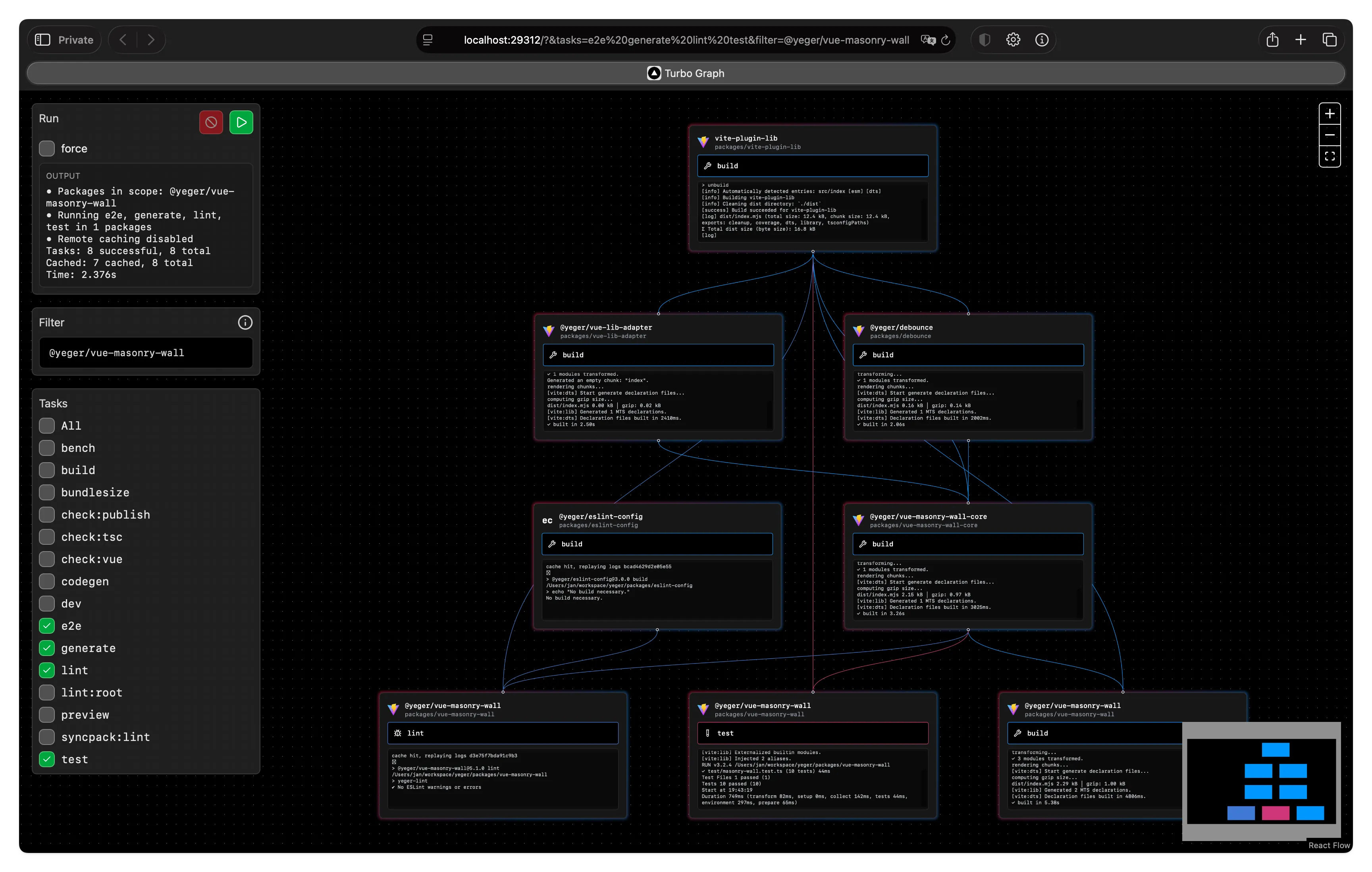The height and width of the screenshot is (872, 1372).
Task: Click the zoom-in control on the graph canvas
Action: tap(1330, 113)
